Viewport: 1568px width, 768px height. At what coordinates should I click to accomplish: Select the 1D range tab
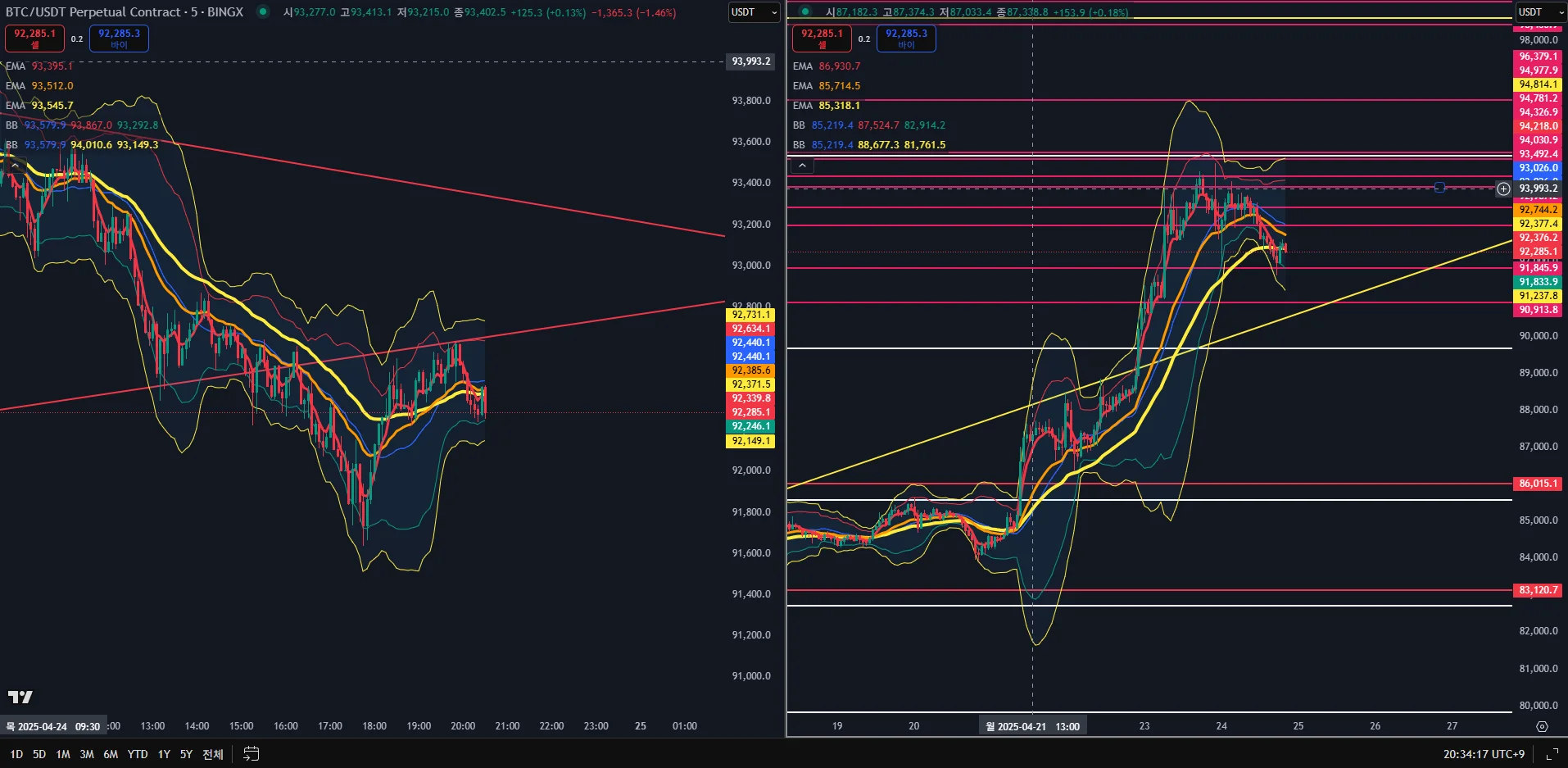[16, 754]
